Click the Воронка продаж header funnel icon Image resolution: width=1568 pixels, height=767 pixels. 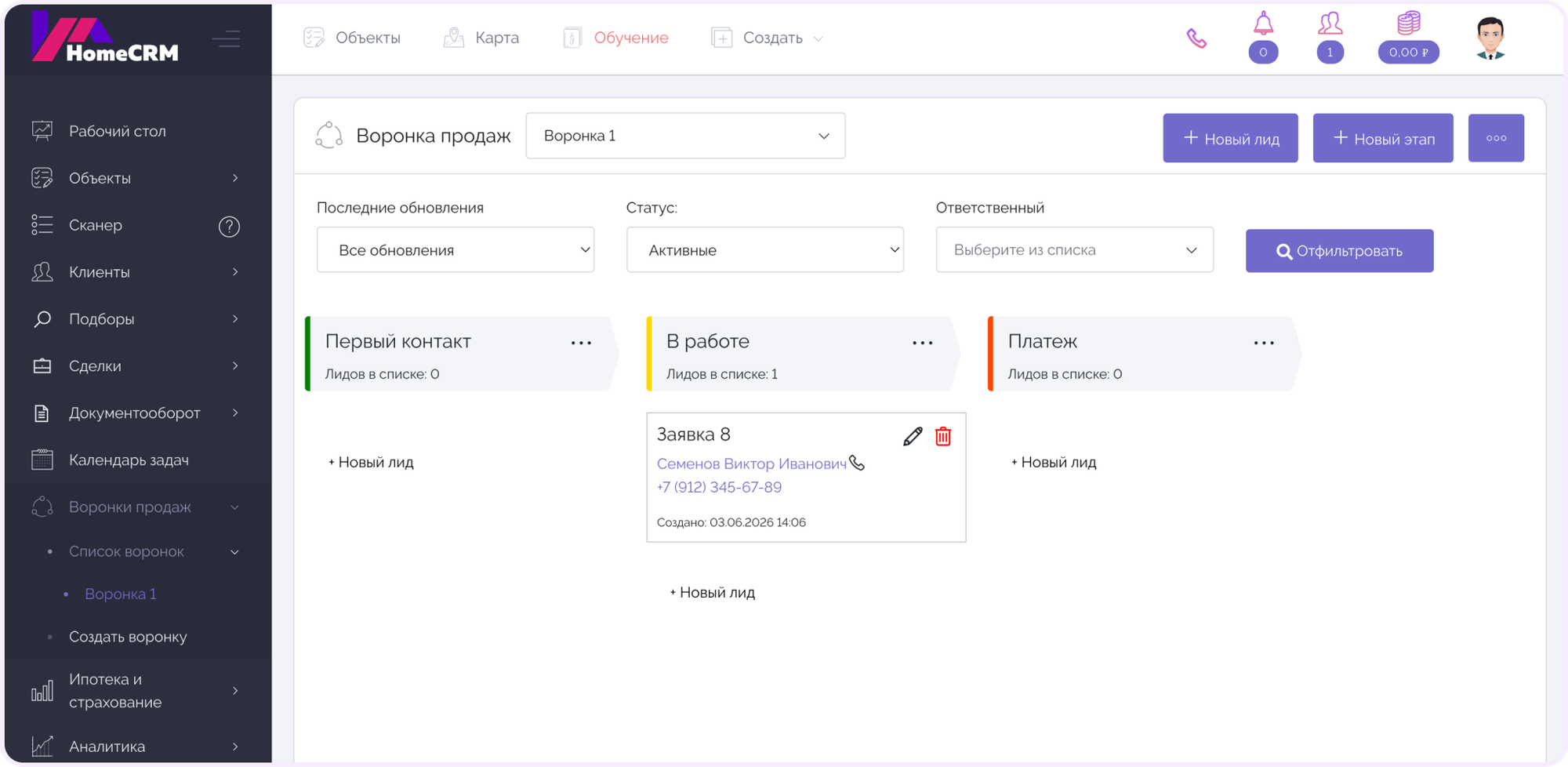coord(329,135)
